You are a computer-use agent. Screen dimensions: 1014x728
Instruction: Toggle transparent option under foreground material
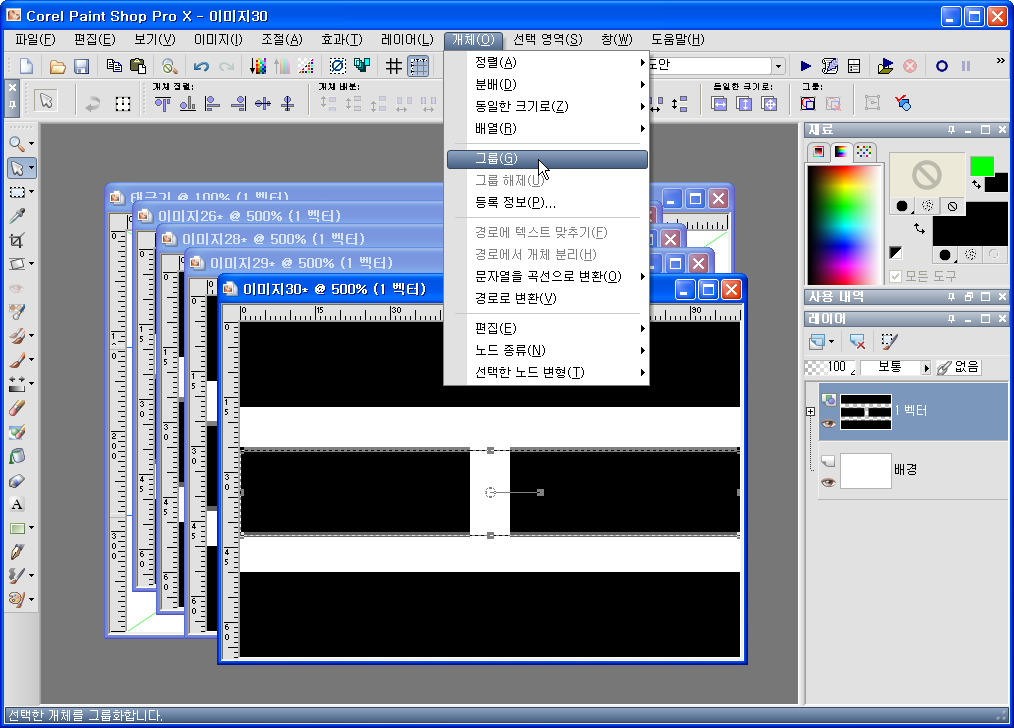pyautogui.click(x=952, y=206)
